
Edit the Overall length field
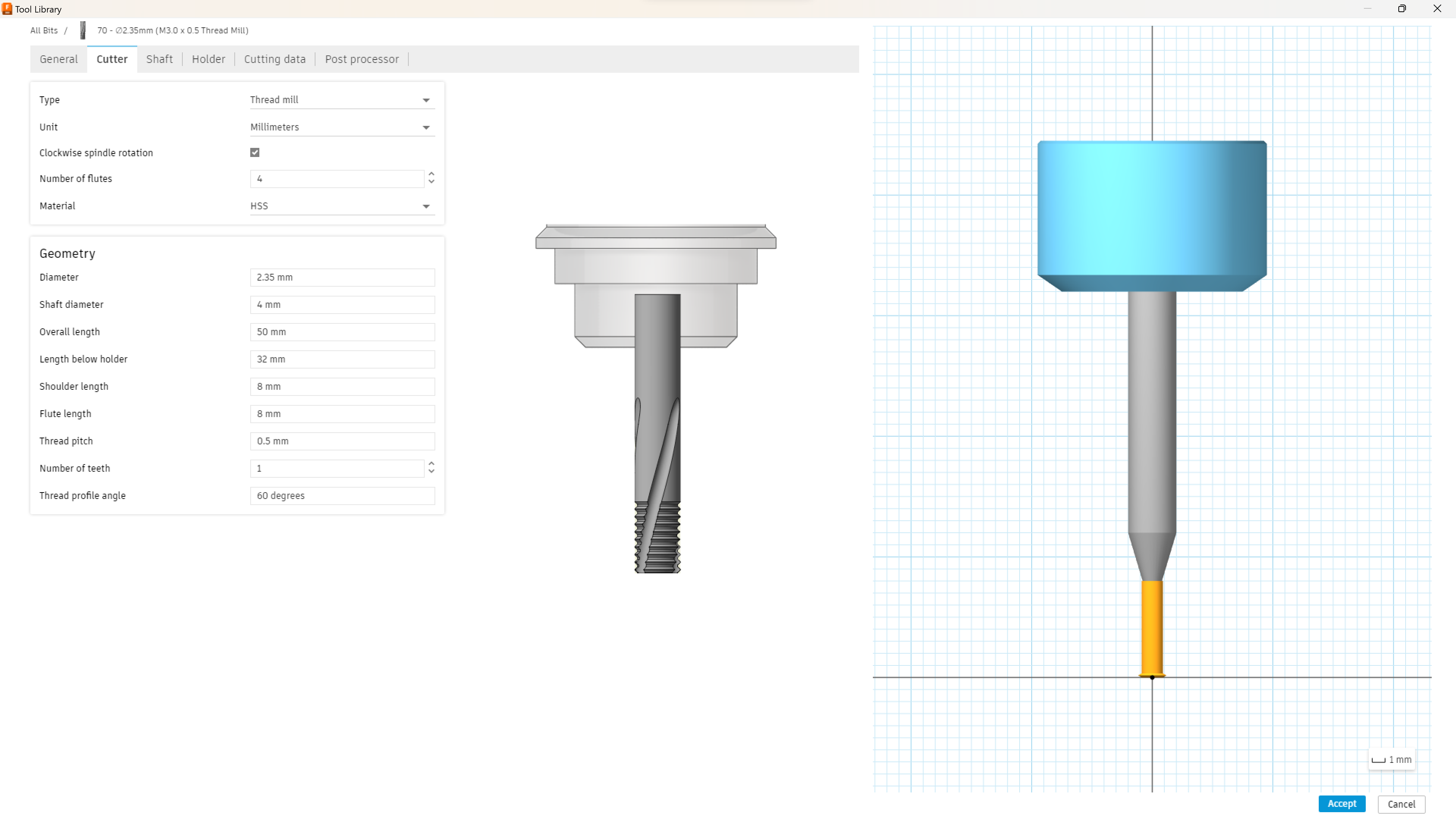[x=342, y=332]
